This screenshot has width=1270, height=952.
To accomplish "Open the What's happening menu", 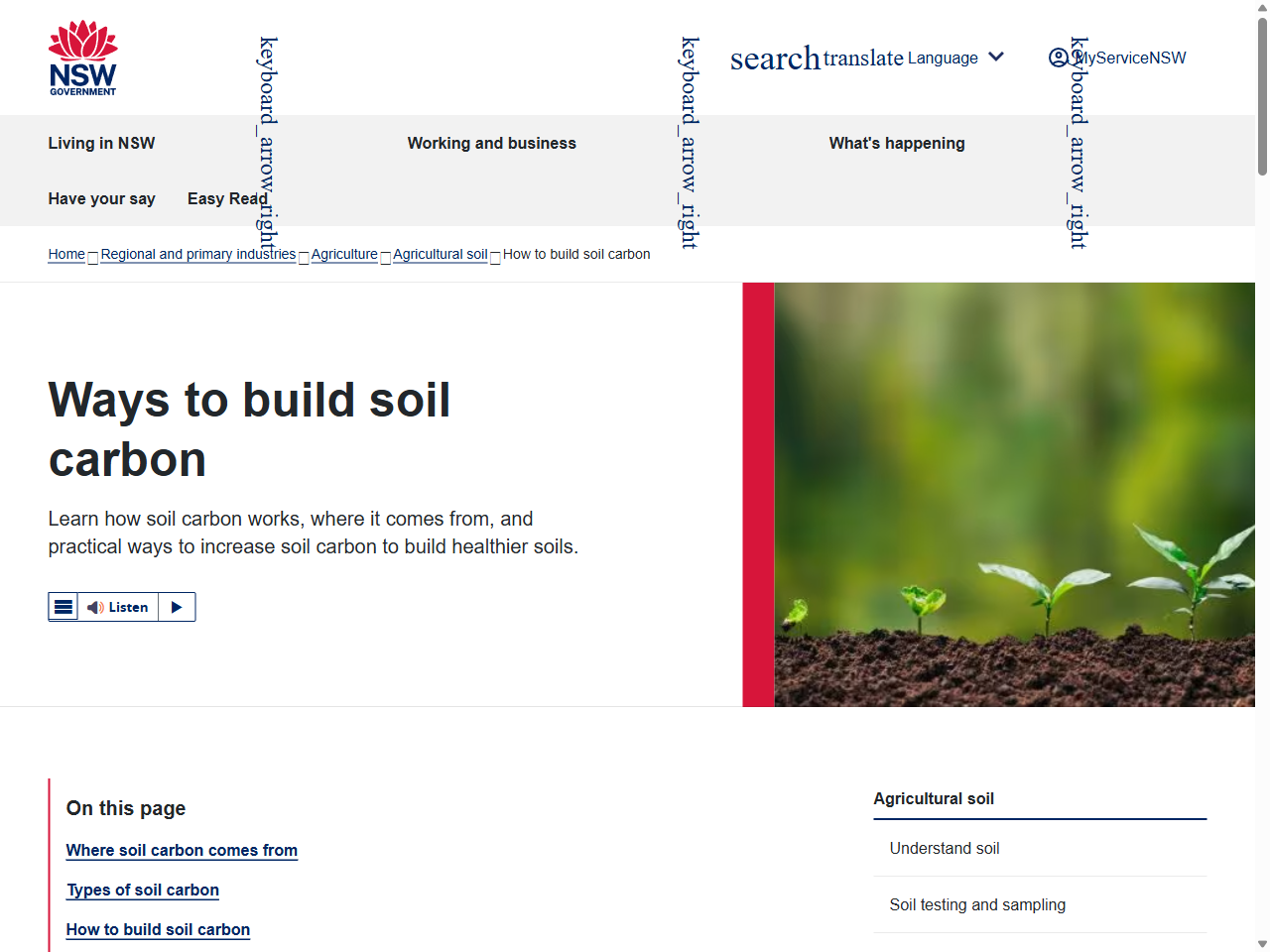I will pos(897,143).
